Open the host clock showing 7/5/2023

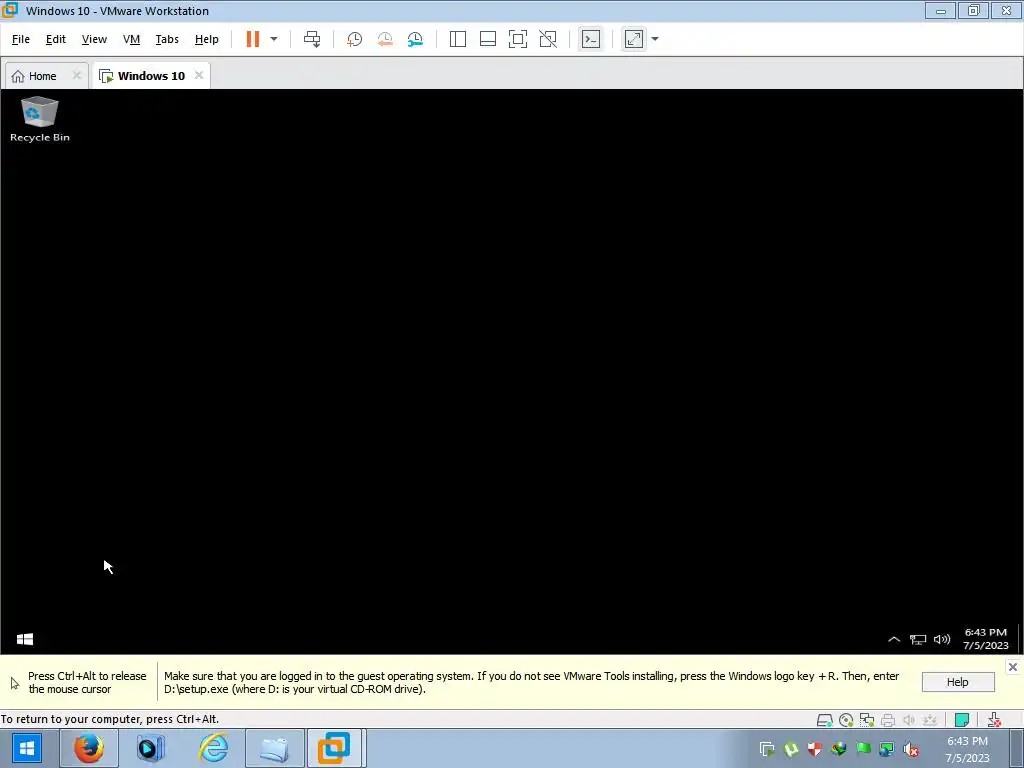tap(967, 749)
